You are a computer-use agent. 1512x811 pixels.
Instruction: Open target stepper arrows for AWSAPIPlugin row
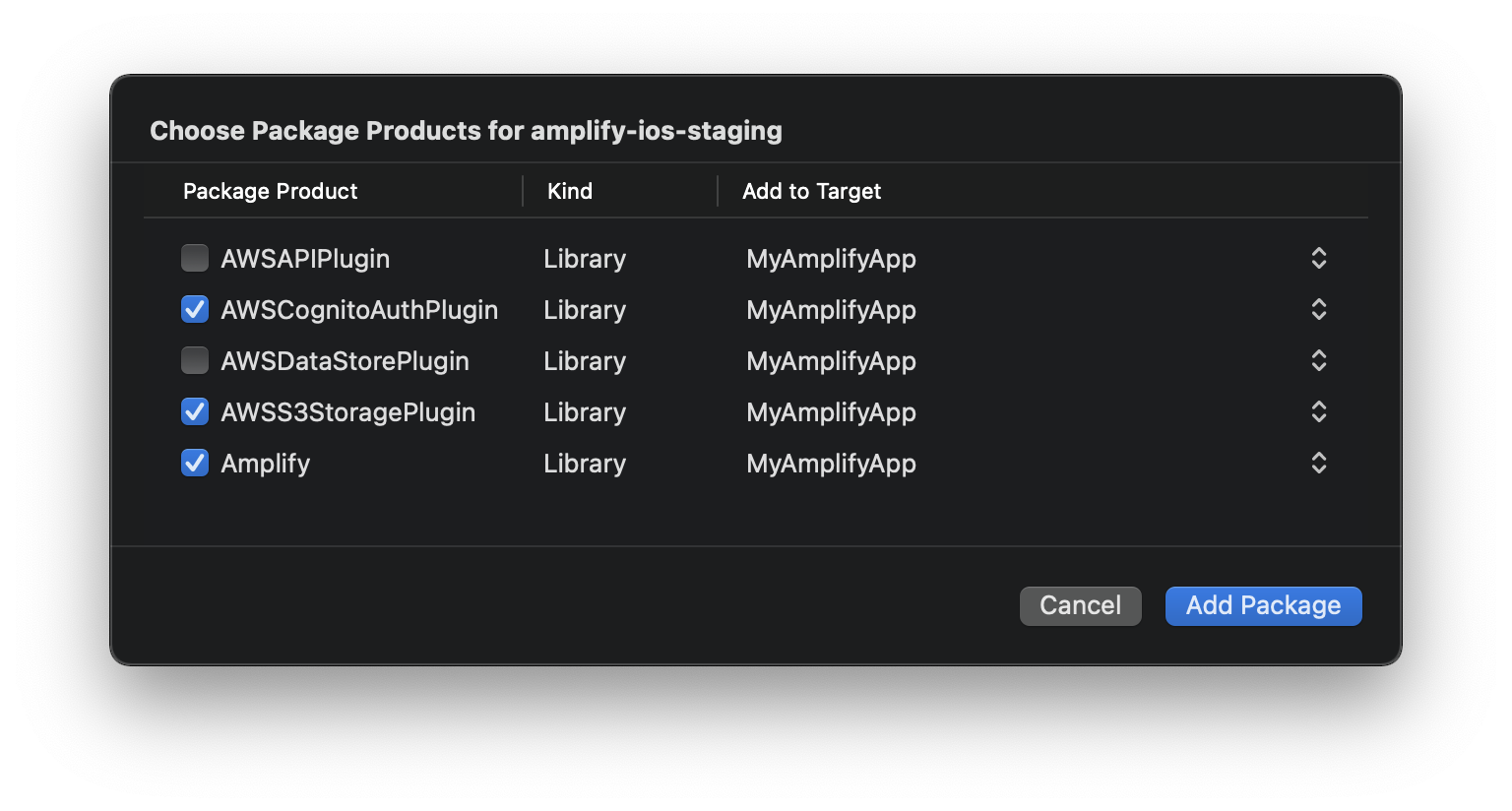tap(1319, 258)
